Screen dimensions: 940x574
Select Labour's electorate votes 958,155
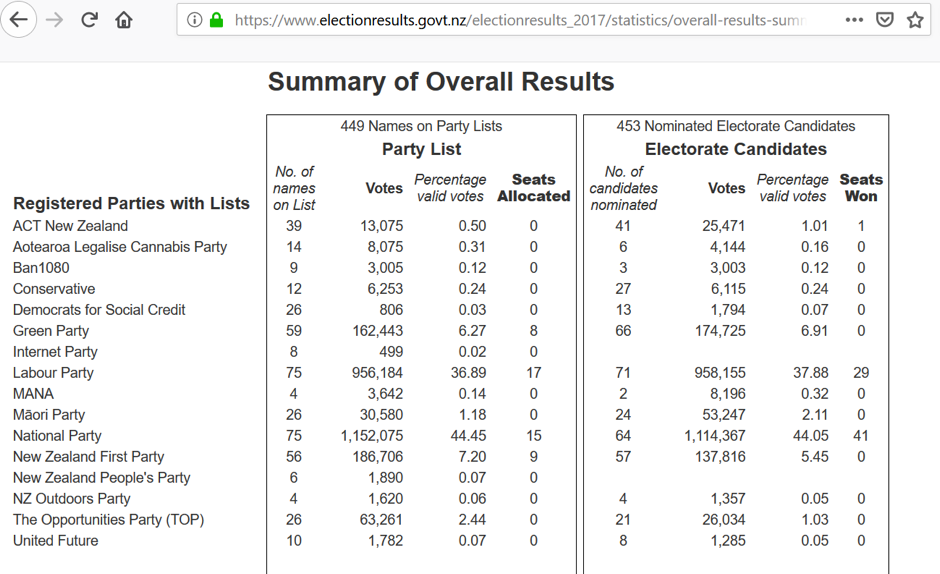point(720,373)
